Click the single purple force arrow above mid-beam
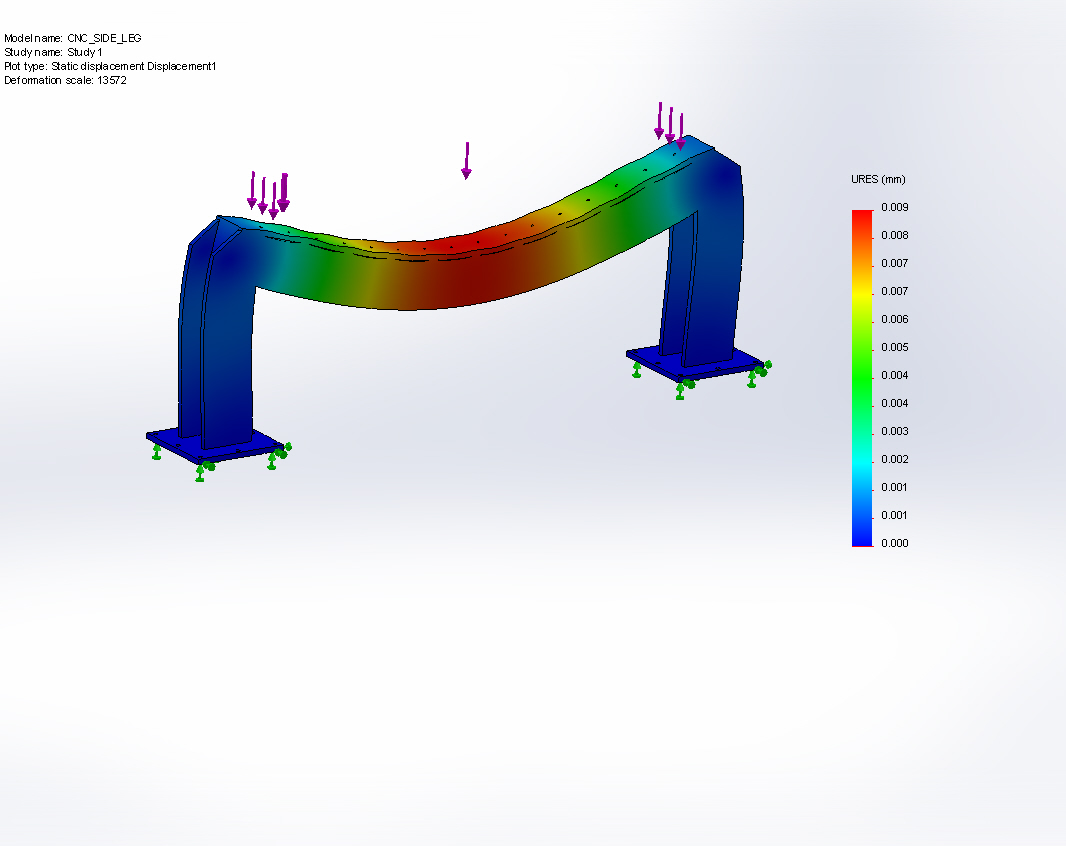 point(466,160)
